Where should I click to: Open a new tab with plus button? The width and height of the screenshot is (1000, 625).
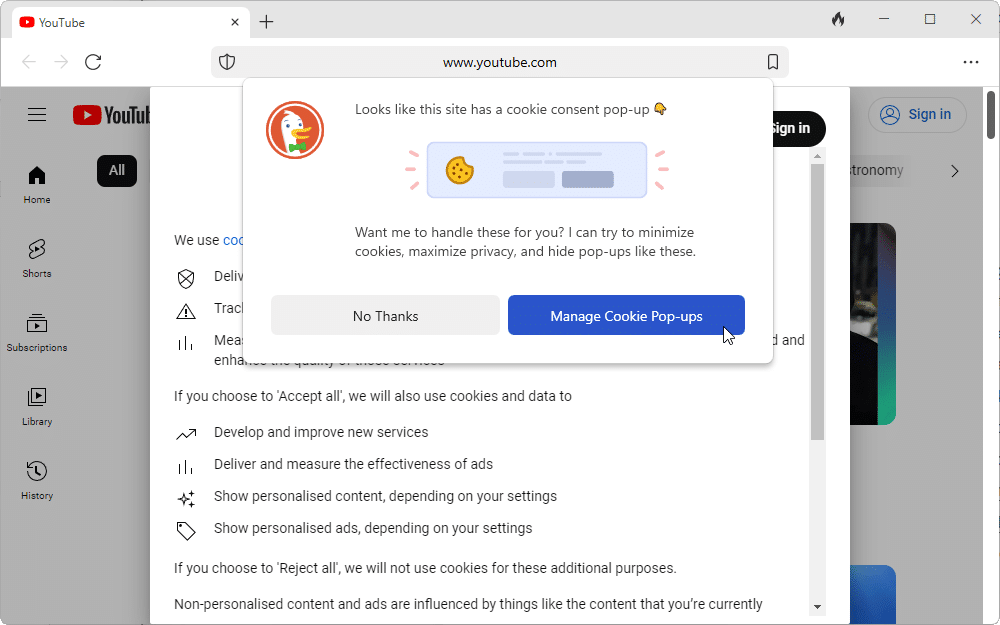tap(266, 22)
